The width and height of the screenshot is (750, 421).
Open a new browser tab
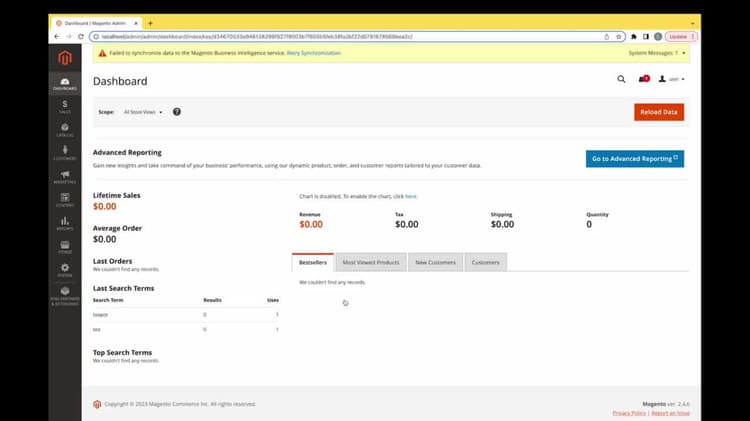[150, 23]
